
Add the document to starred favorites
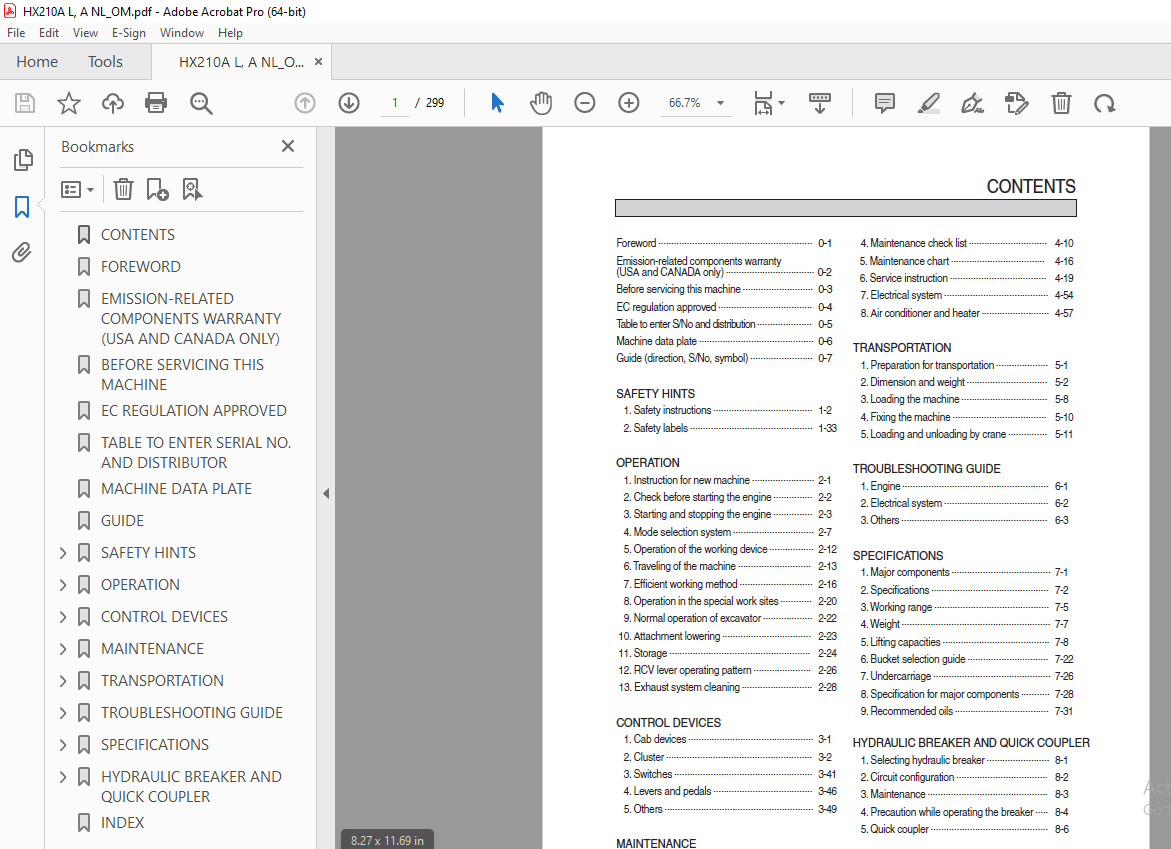pos(69,103)
